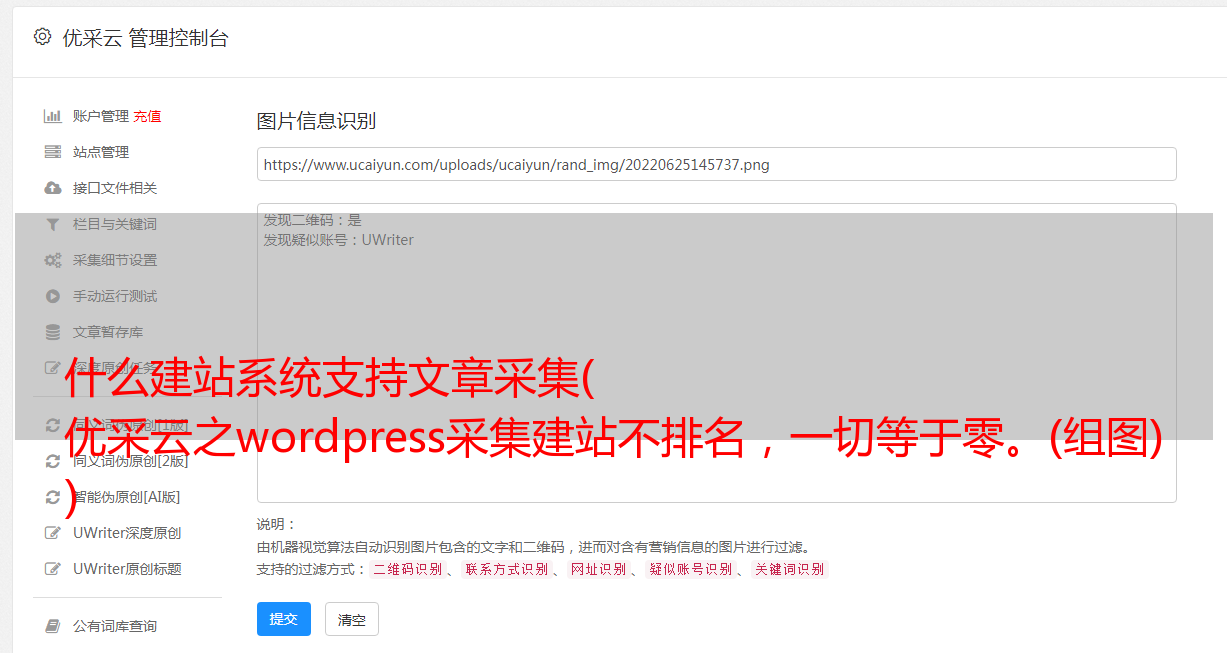Click the 二维码识别 filter tag
Viewport: 1227px width, 653px height.
coord(407,569)
